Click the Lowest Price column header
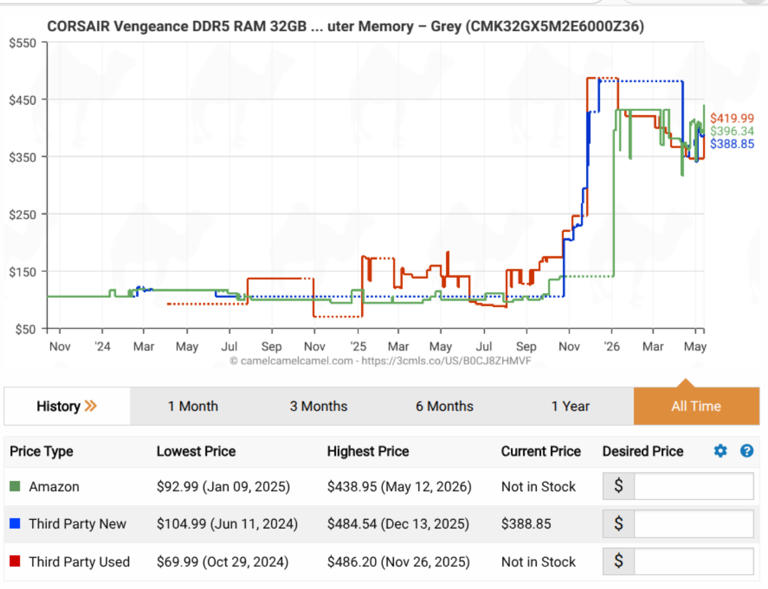 point(196,451)
